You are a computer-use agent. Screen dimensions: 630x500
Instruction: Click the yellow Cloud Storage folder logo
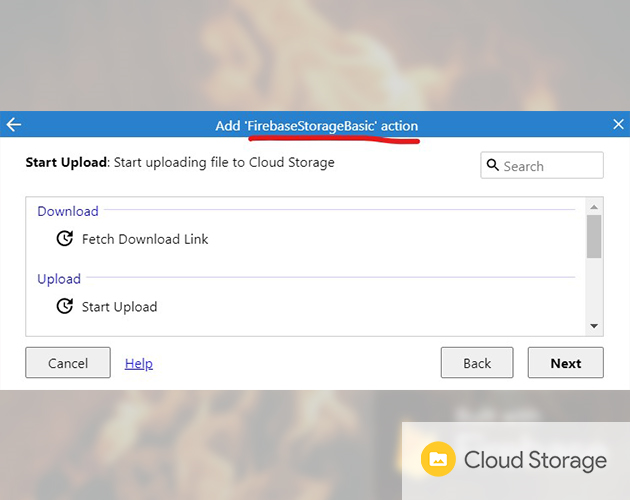coord(437,460)
